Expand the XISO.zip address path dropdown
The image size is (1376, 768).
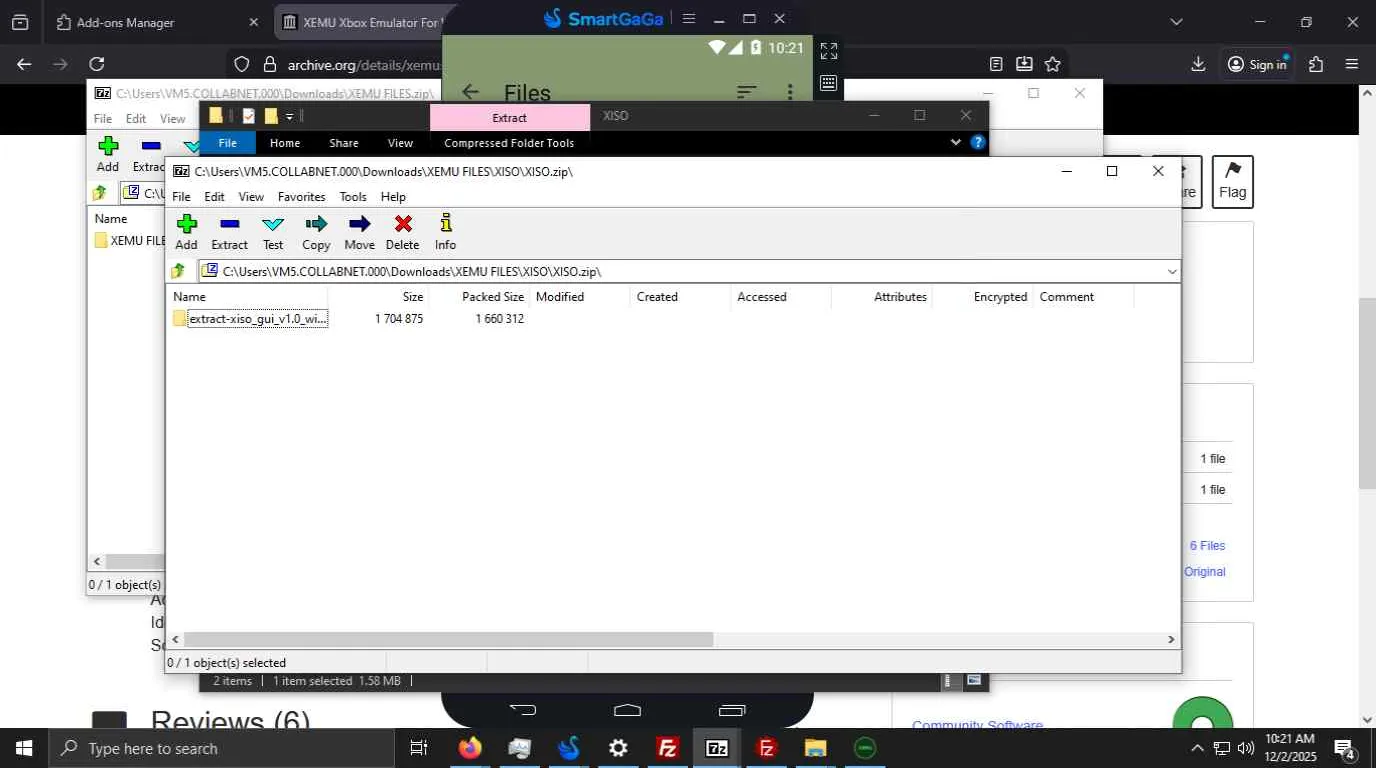1172,271
